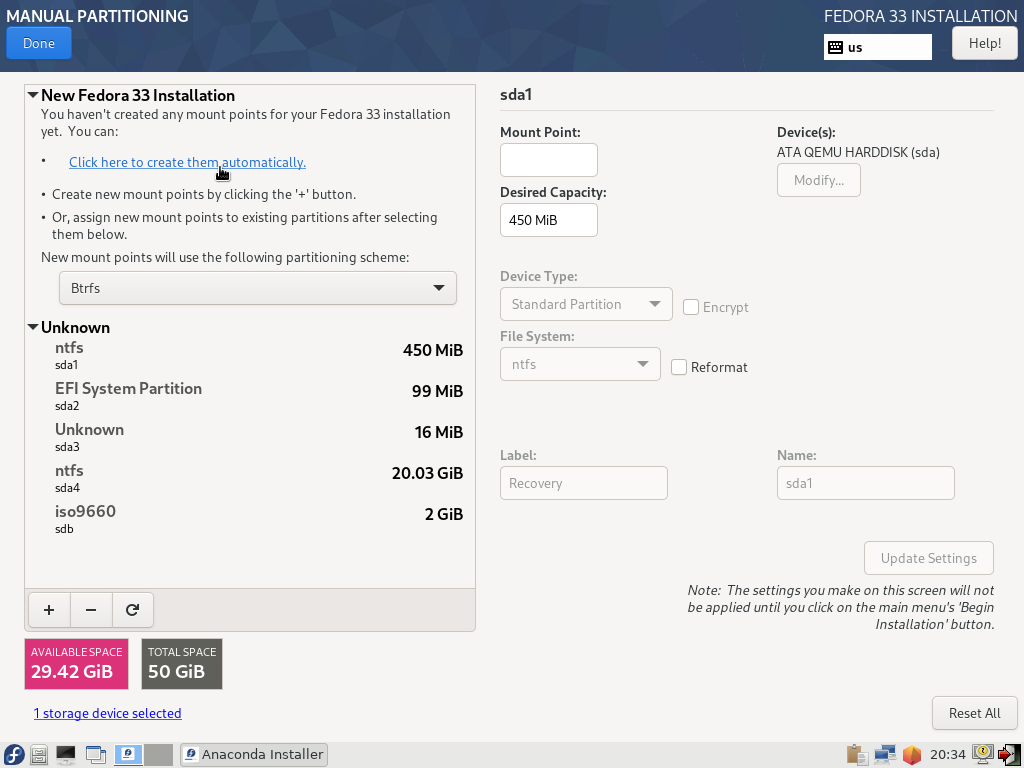Viewport: 1024px width, 768px height.
Task: Open the Btrfs partitioning scheme dropdown
Action: coord(257,288)
